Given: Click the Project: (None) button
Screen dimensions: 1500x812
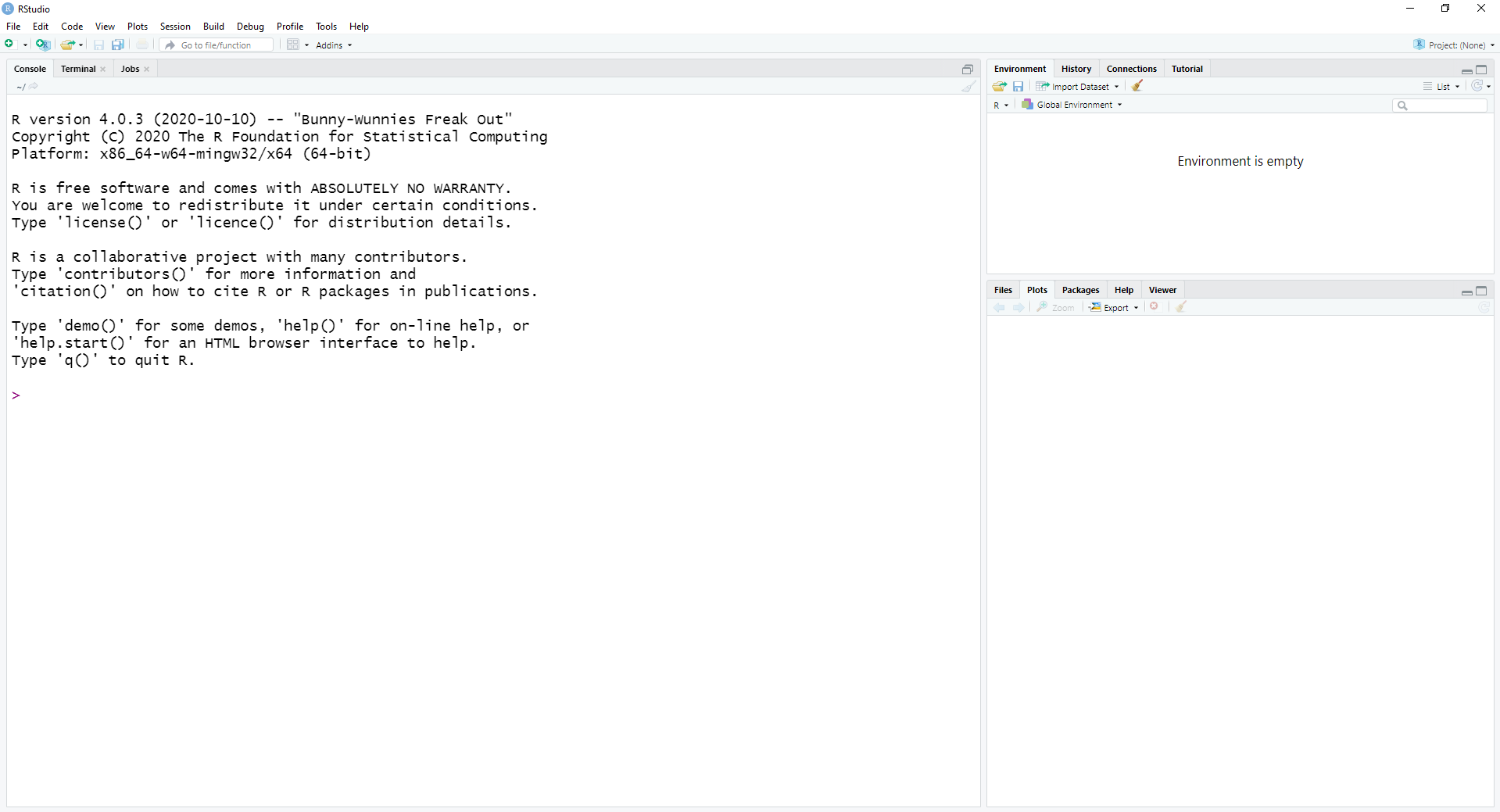Looking at the screenshot, I should (1455, 45).
